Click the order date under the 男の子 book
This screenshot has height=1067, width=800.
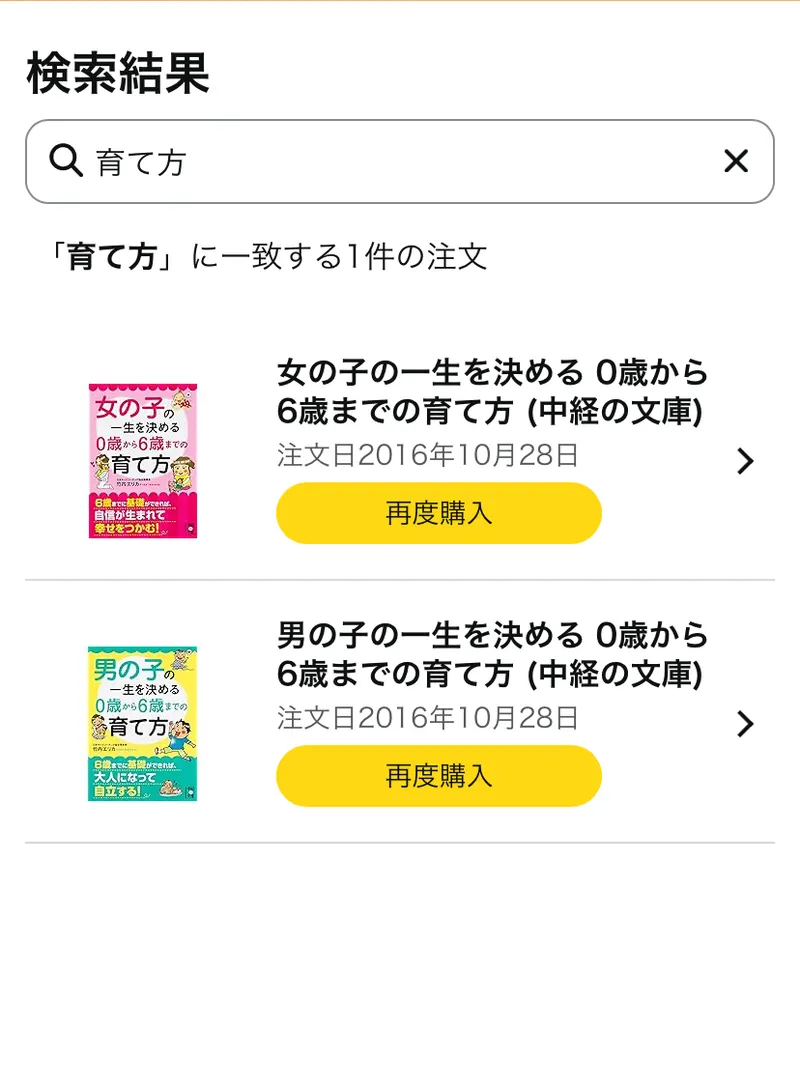click(428, 717)
